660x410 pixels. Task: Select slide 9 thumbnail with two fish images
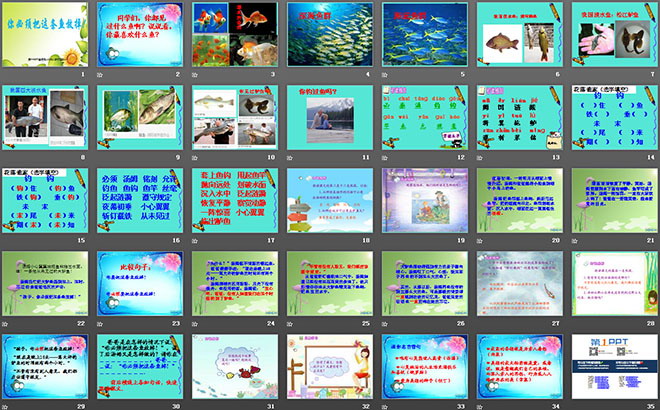(140, 117)
